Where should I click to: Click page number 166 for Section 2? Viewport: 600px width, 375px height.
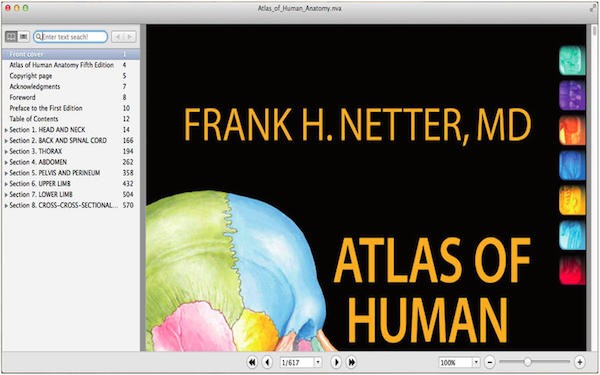128,140
